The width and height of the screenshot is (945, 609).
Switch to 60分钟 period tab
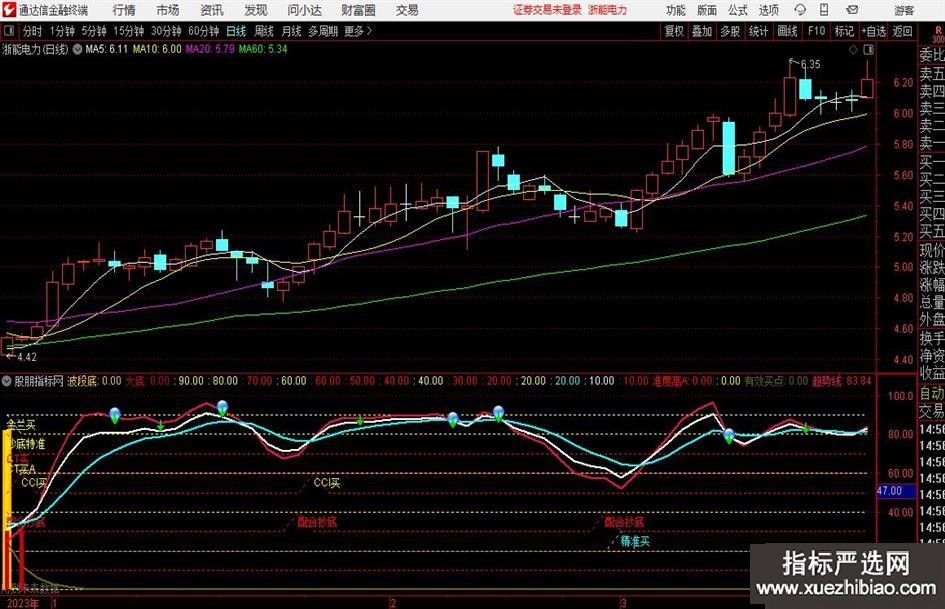coord(204,31)
